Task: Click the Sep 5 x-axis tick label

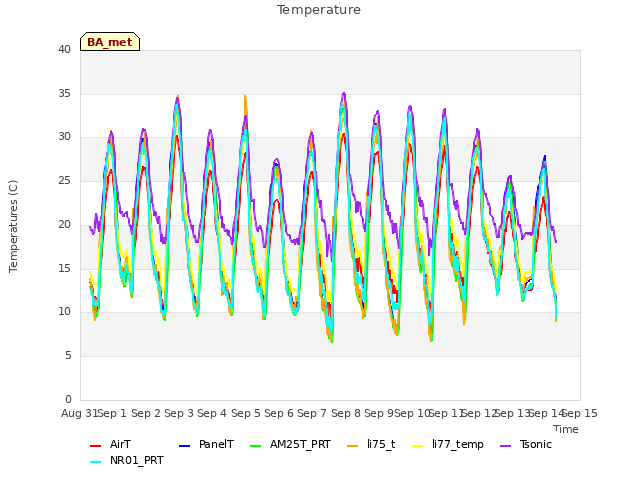Action: tap(246, 413)
